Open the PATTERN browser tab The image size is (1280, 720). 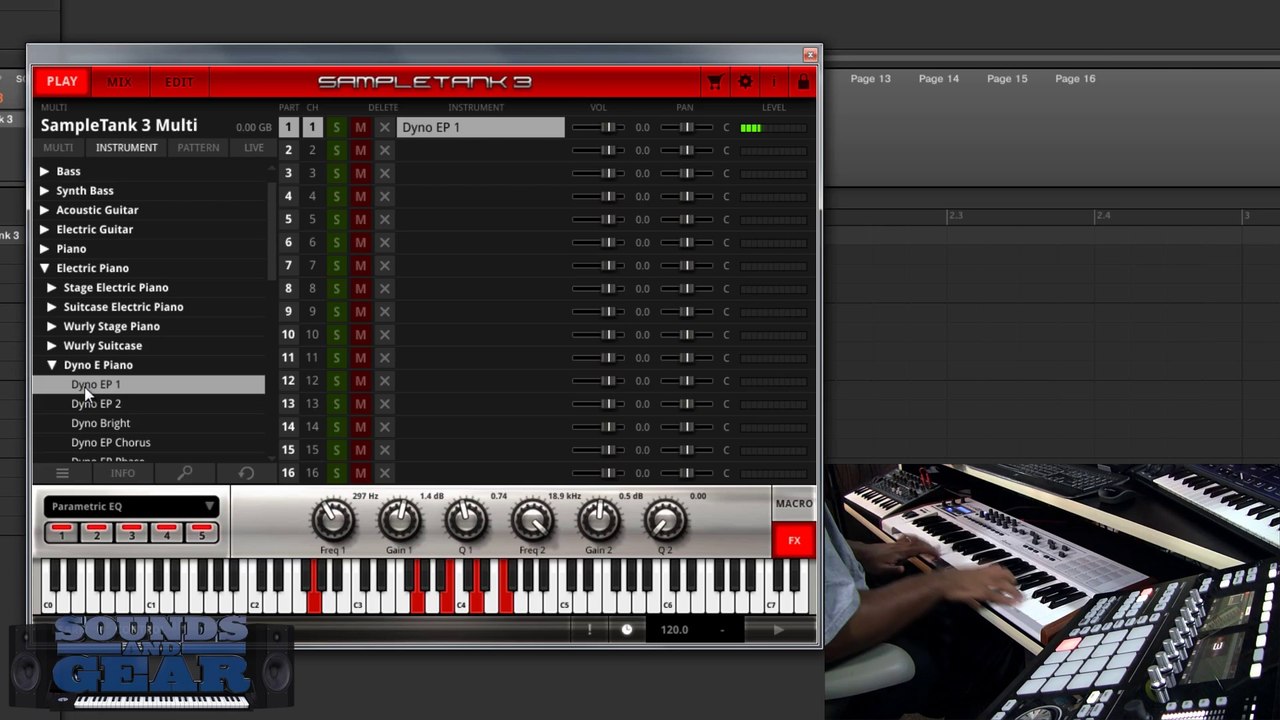point(198,148)
